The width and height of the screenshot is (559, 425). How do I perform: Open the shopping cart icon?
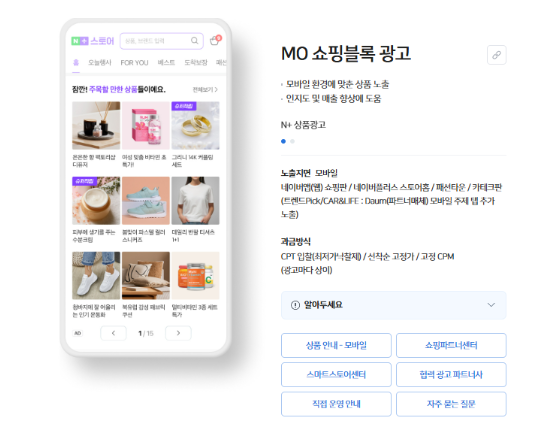pos(215,40)
